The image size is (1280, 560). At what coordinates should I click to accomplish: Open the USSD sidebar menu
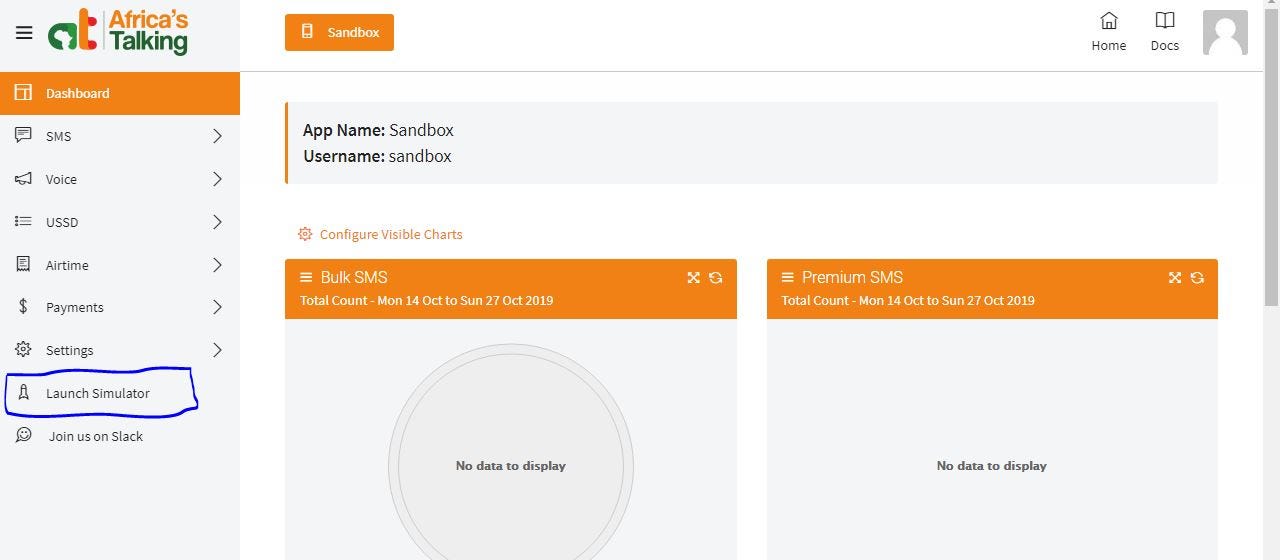[120, 222]
